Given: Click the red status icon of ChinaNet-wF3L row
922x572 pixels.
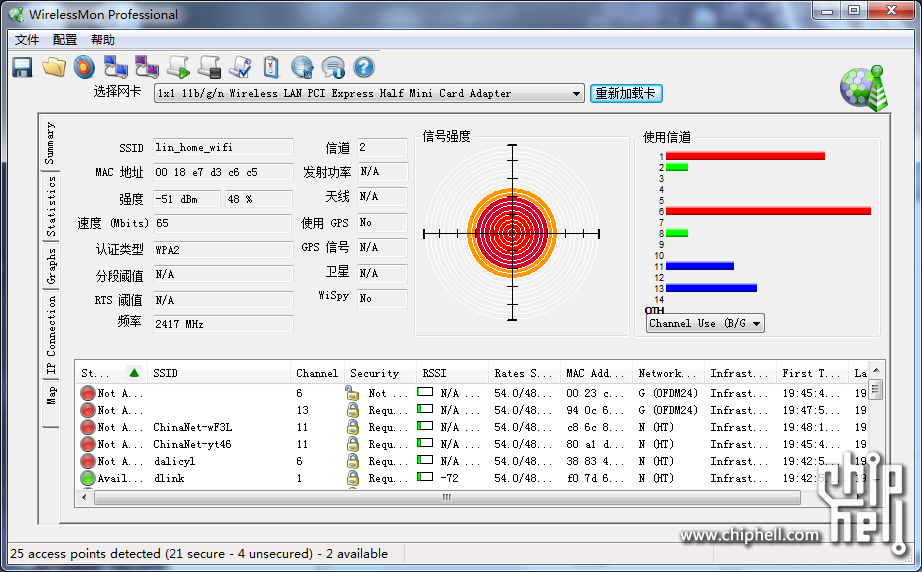Looking at the screenshot, I should coord(88,427).
